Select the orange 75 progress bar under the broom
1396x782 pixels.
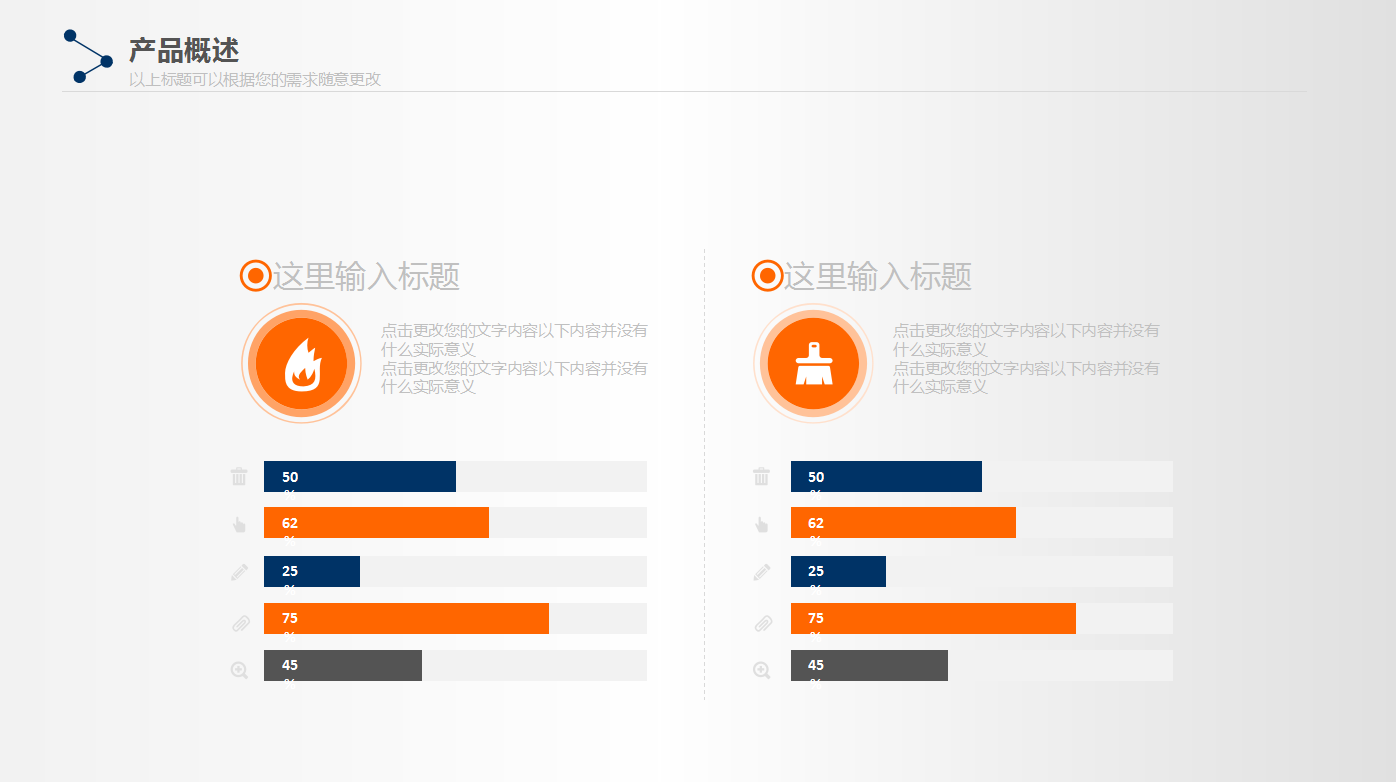pos(933,618)
